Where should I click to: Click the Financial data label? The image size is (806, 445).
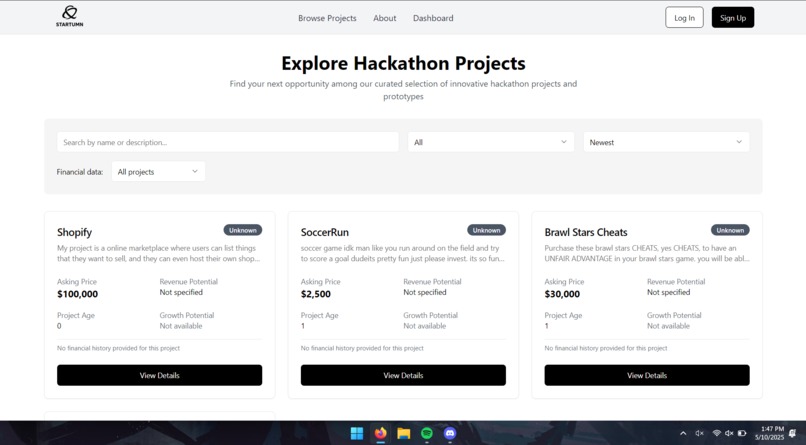click(x=80, y=172)
